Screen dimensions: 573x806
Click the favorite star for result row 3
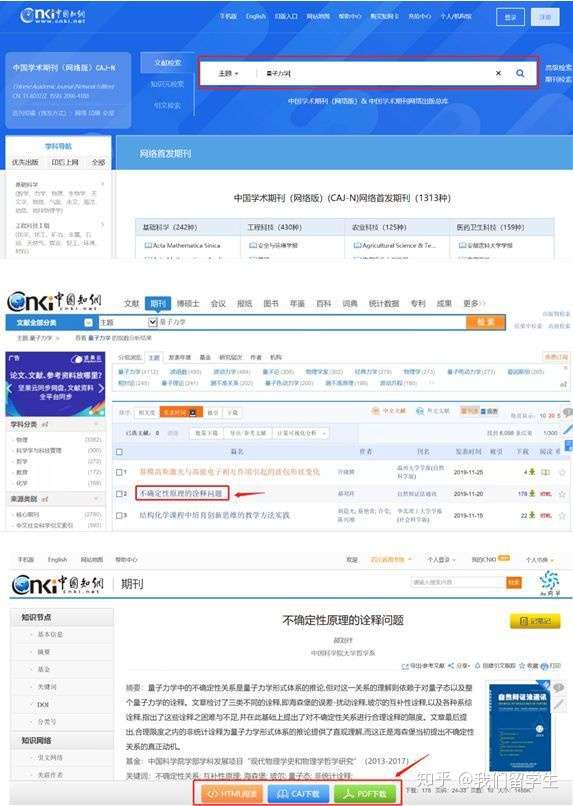(x=562, y=515)
